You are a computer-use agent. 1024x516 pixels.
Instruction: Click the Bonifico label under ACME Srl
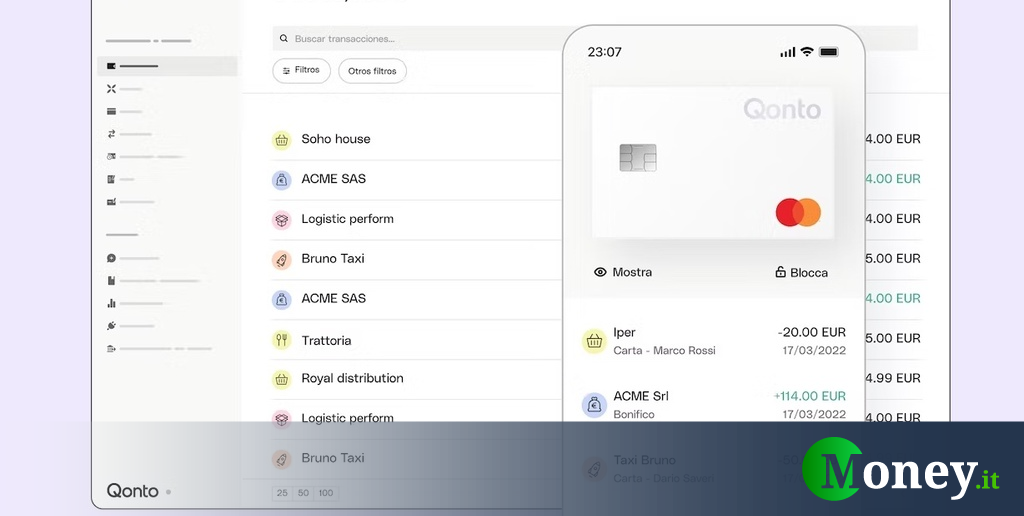click(633, 415)
